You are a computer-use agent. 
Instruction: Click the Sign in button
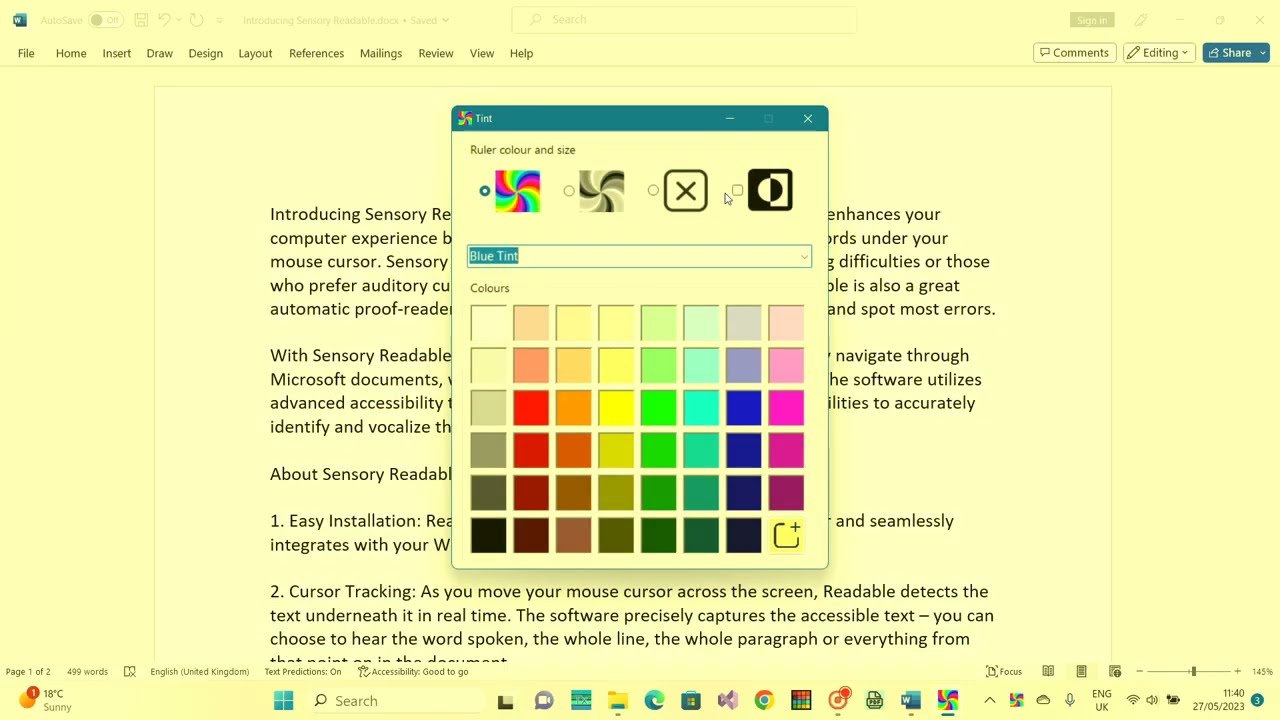pos(1092,20)
